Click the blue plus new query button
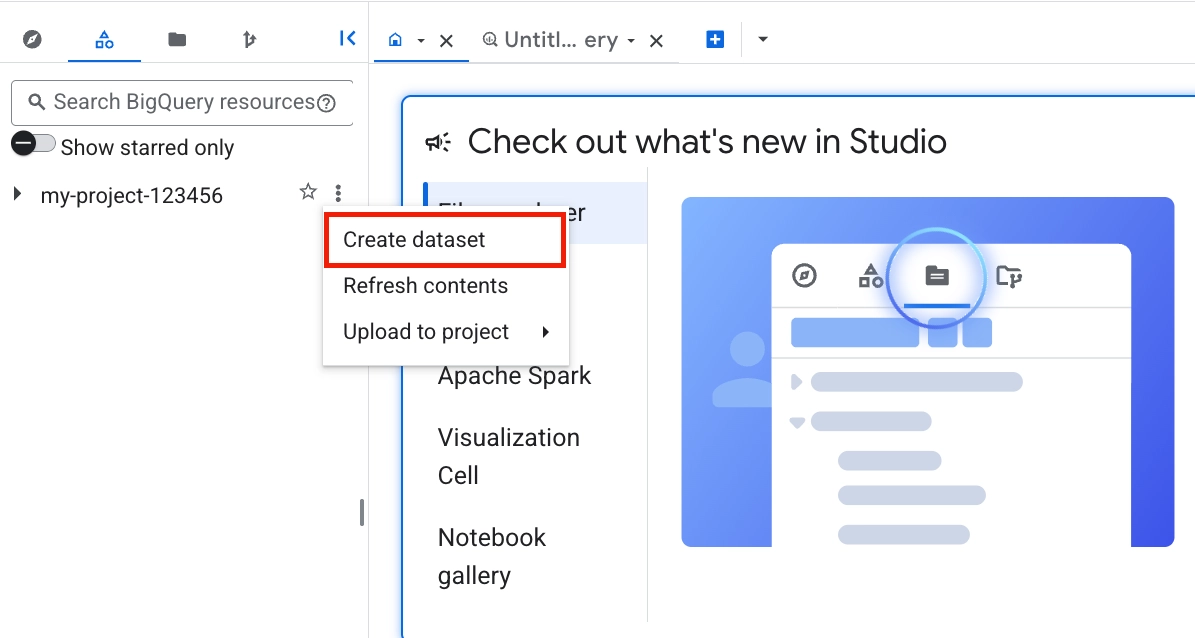This screenshot has height=638, width=1195. coord(715,39)
